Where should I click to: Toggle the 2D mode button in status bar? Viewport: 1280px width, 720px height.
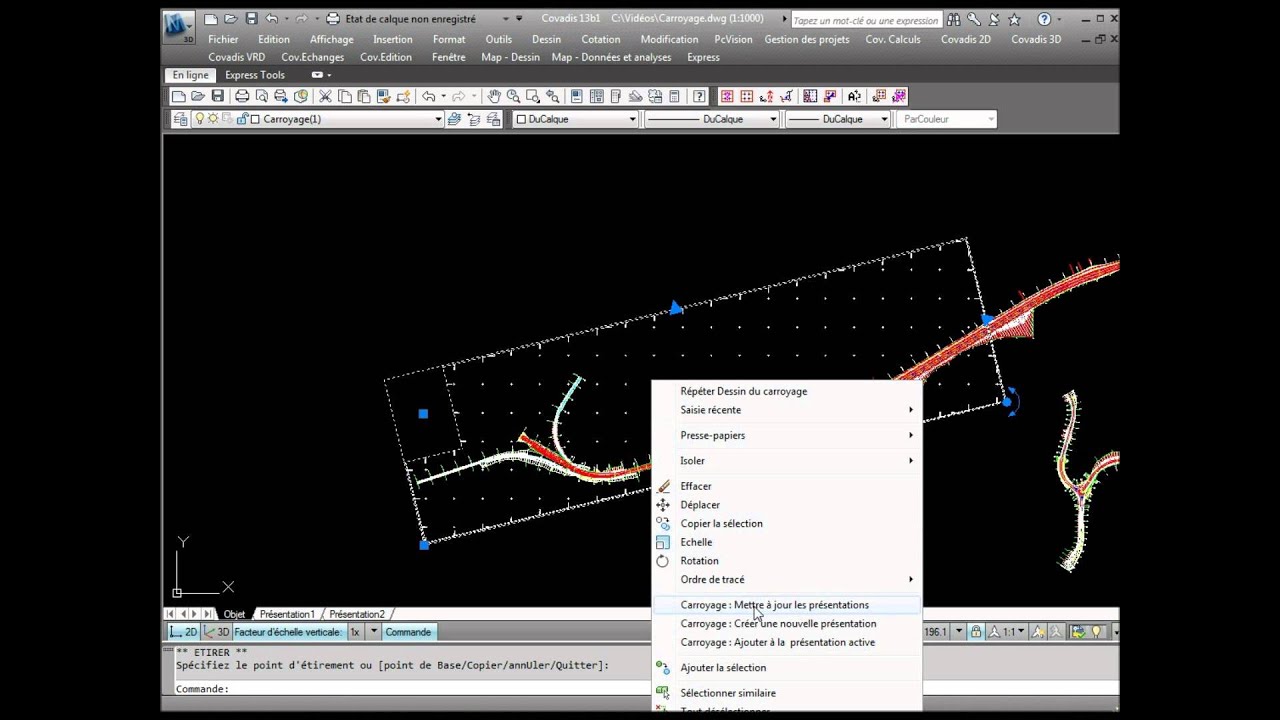pyautogui.click(x=184, y=632)
